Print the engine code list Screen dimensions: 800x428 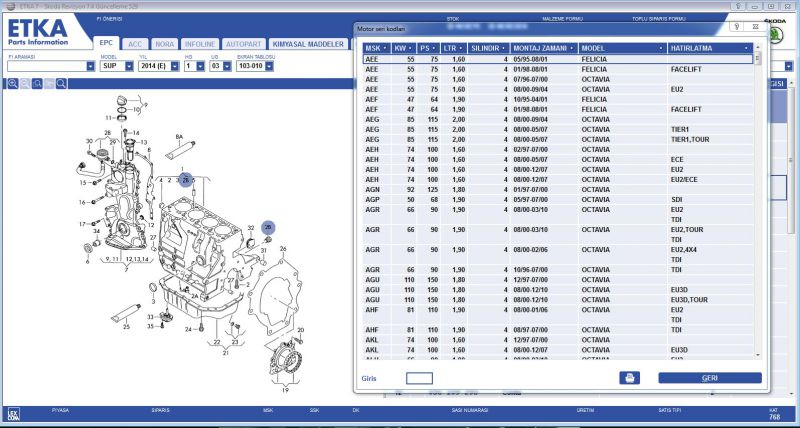pos(630,378)
